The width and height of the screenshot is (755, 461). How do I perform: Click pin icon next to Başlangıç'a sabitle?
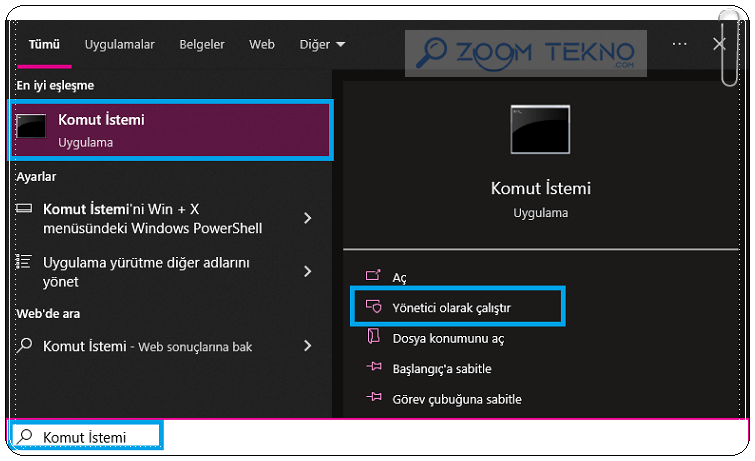[x=374, y=367]
